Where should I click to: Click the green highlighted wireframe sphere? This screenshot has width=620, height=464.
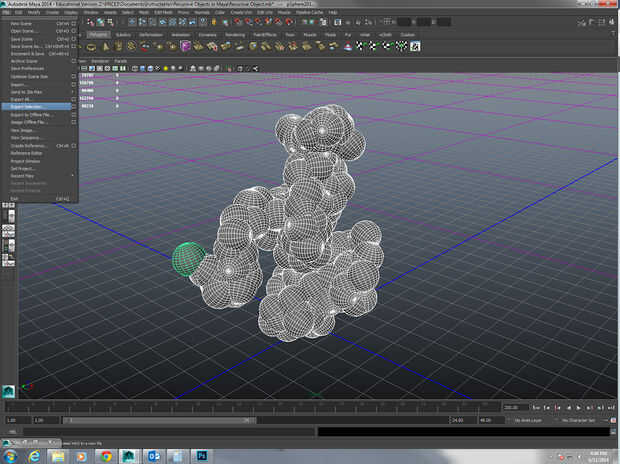click(x=189, y=258)
